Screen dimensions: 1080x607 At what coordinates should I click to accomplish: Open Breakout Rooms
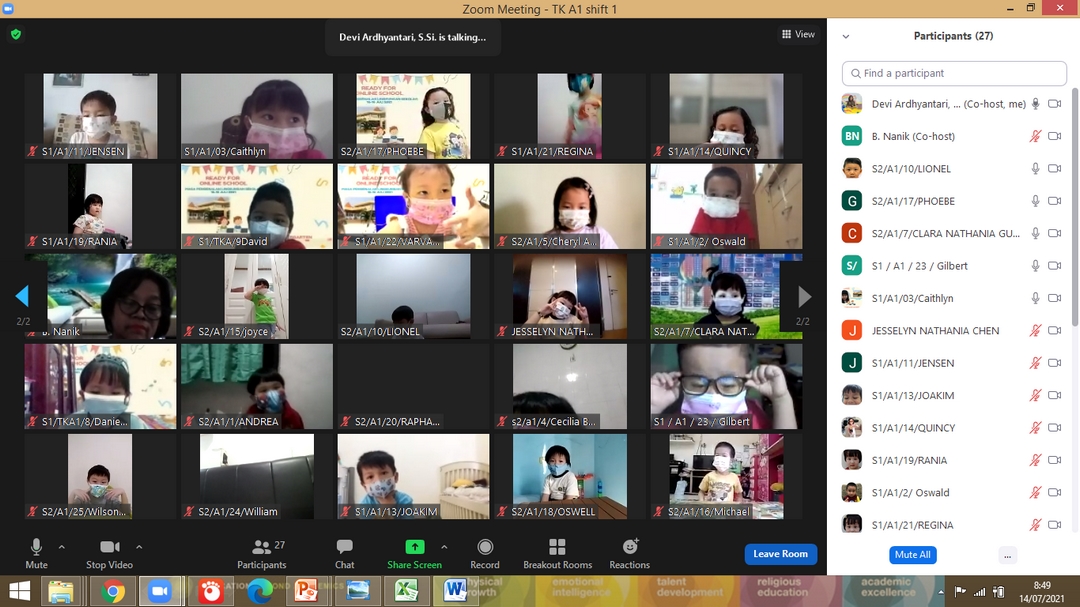pos(557,547)
